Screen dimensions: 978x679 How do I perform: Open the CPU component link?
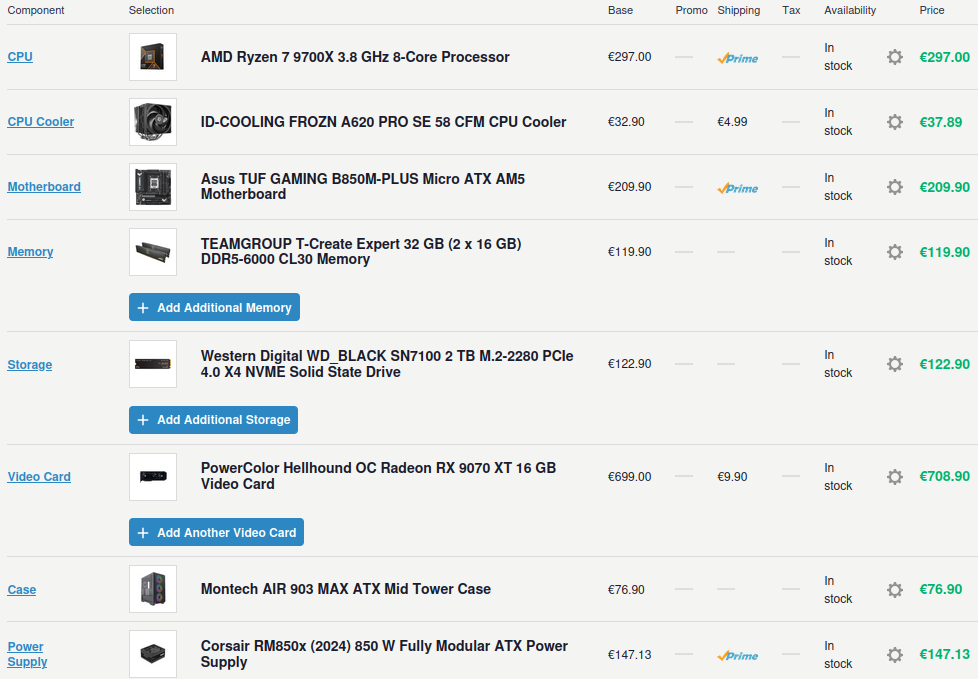[20, 57]
